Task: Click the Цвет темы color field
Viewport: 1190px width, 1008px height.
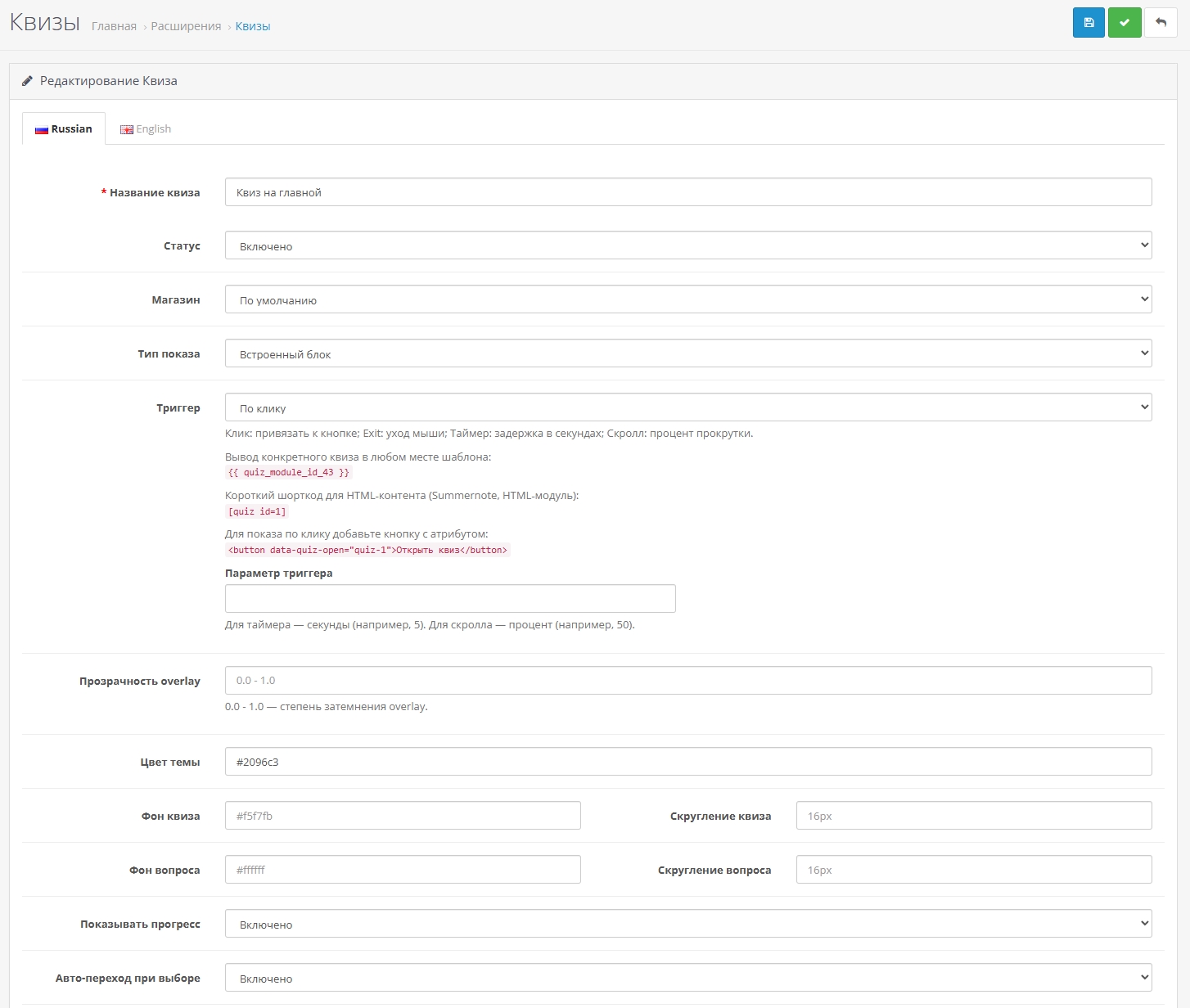Action: coord(687,762)
